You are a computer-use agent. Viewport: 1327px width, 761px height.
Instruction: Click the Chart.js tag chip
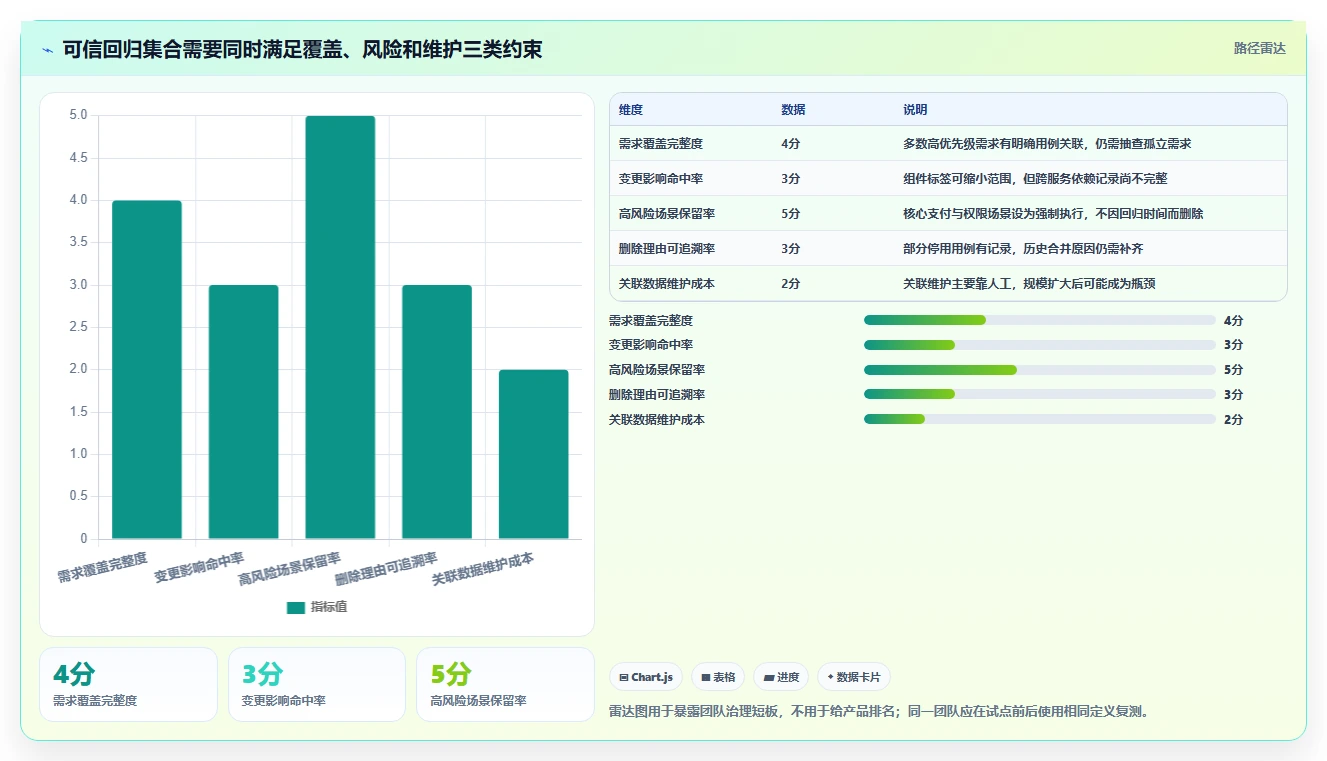[x=646, y=677]
